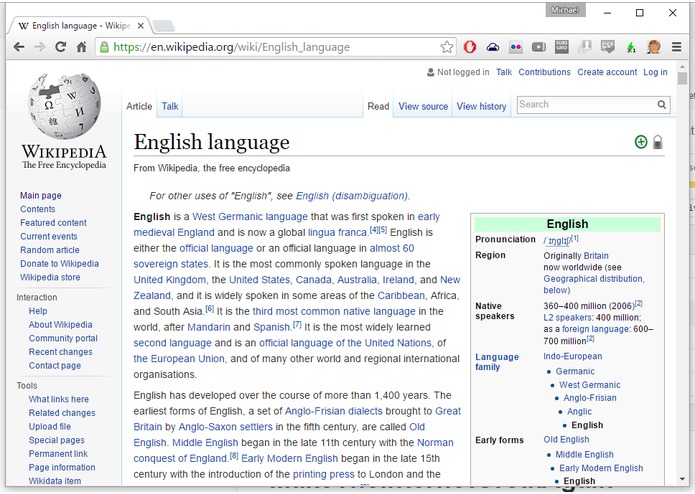Screen dimensions: 695x494
Task: Click the search magnifying glass icon
Action: tap(662, 104)
